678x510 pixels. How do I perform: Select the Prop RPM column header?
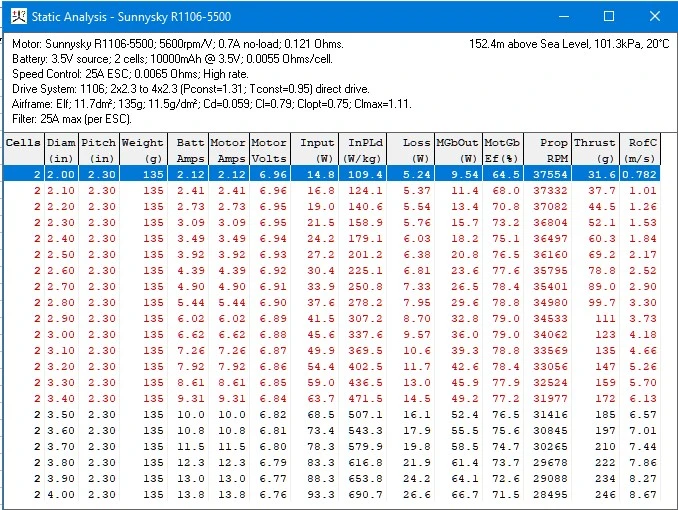[x=548, y=148]
